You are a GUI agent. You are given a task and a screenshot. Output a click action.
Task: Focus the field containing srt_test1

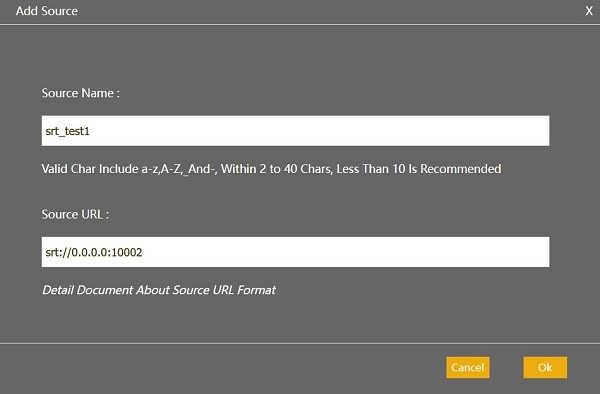click(295, 131)
